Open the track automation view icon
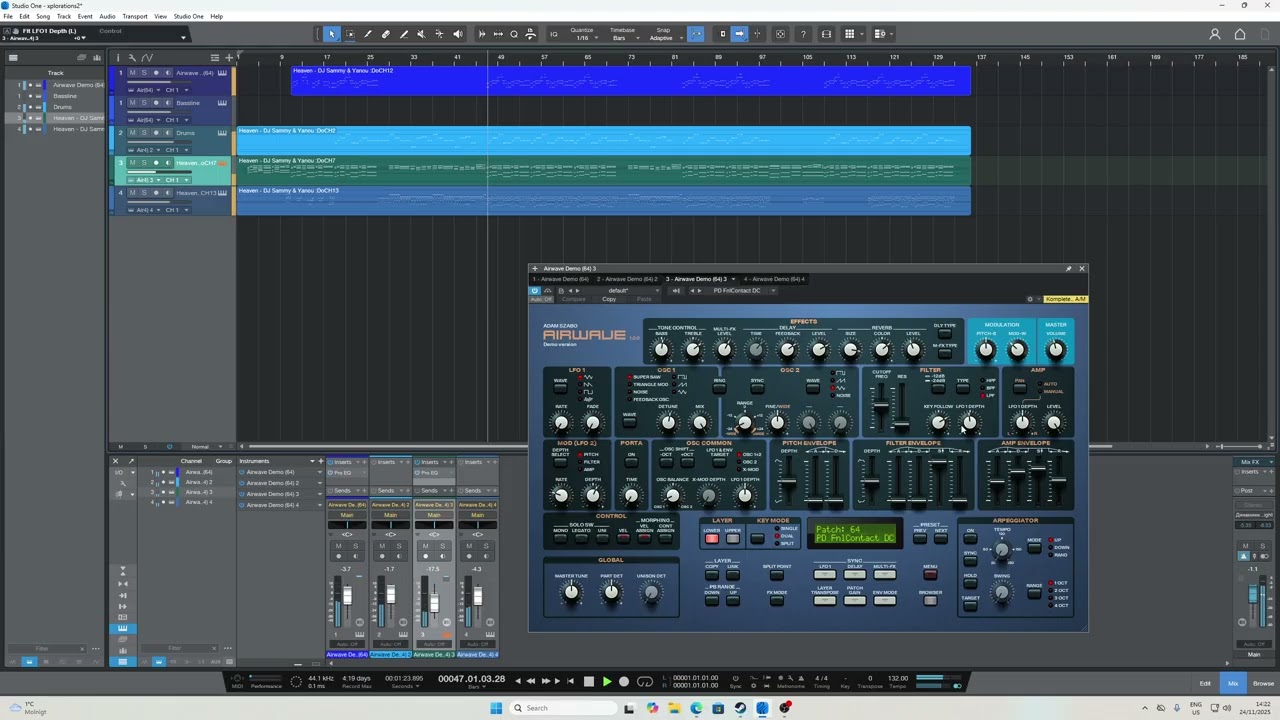Screen dimensions: 1280x720 click(148, 57)
